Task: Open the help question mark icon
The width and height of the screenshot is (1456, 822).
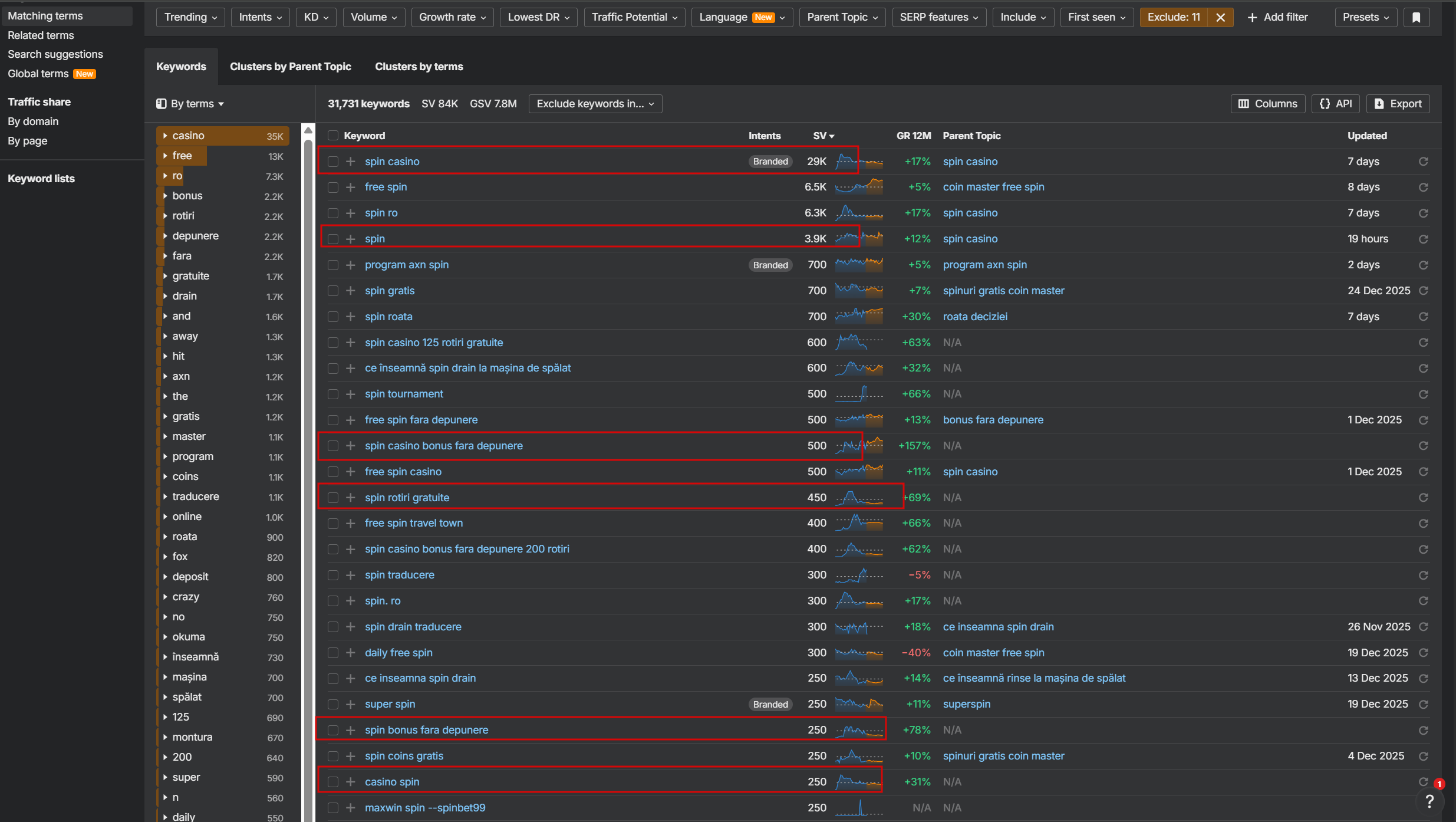Action: tap(1429, 801)
